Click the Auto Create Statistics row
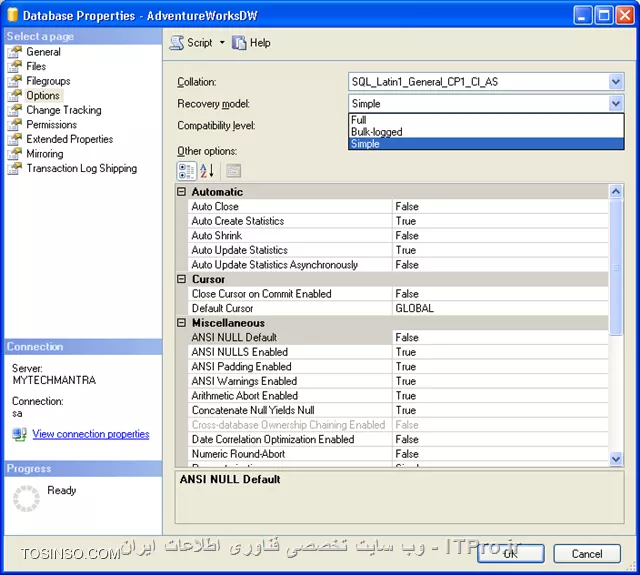640x575 pixels. [398, 221]
